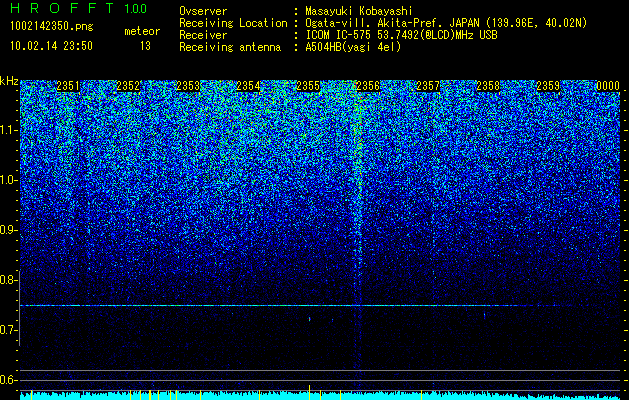Click the 2352 time label
629x400 pixels.
point(128,86)
